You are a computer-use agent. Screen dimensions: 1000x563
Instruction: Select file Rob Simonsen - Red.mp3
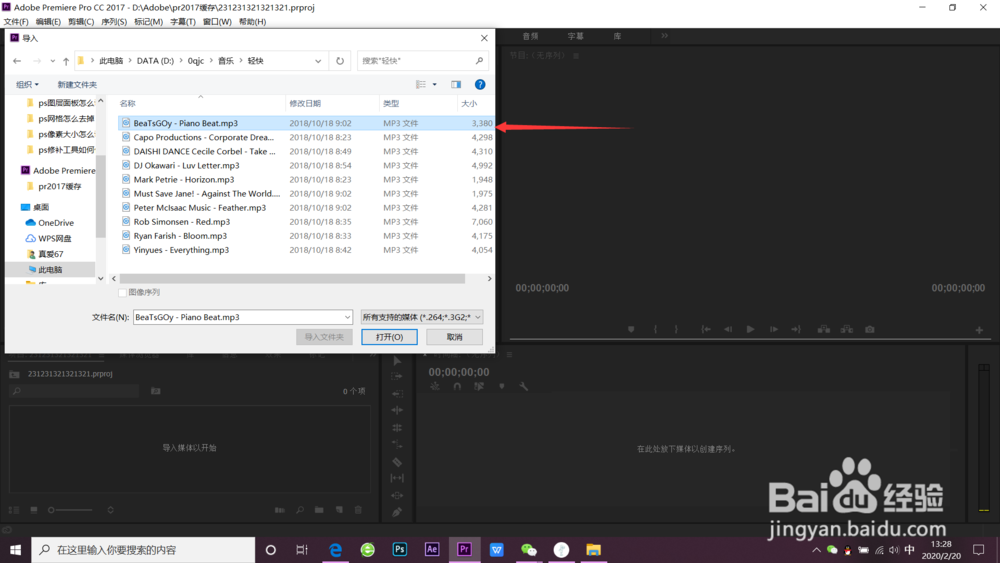(x=182, y=222)
